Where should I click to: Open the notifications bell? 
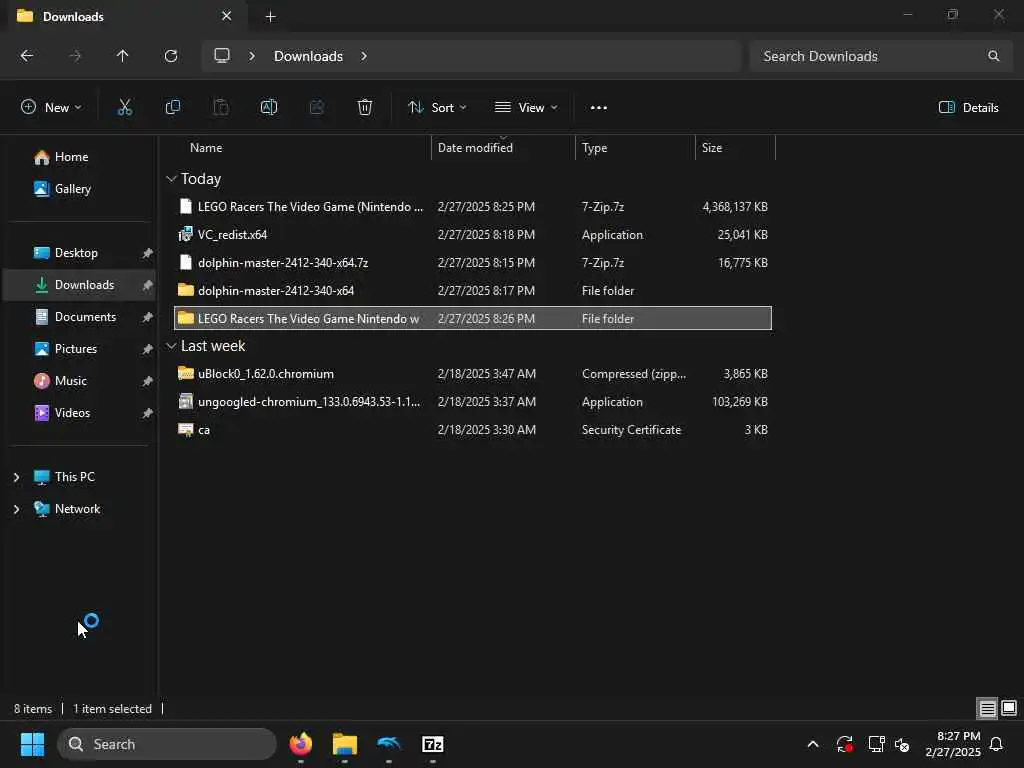tap(996, 744)
